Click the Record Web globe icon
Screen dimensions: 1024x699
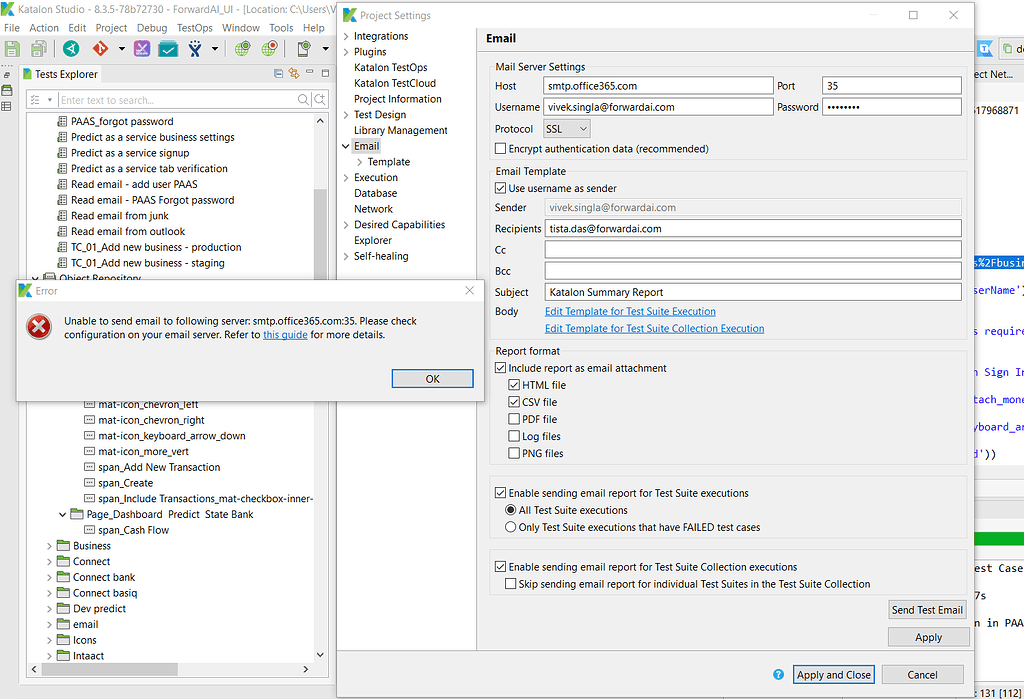[x=271, y=47]
